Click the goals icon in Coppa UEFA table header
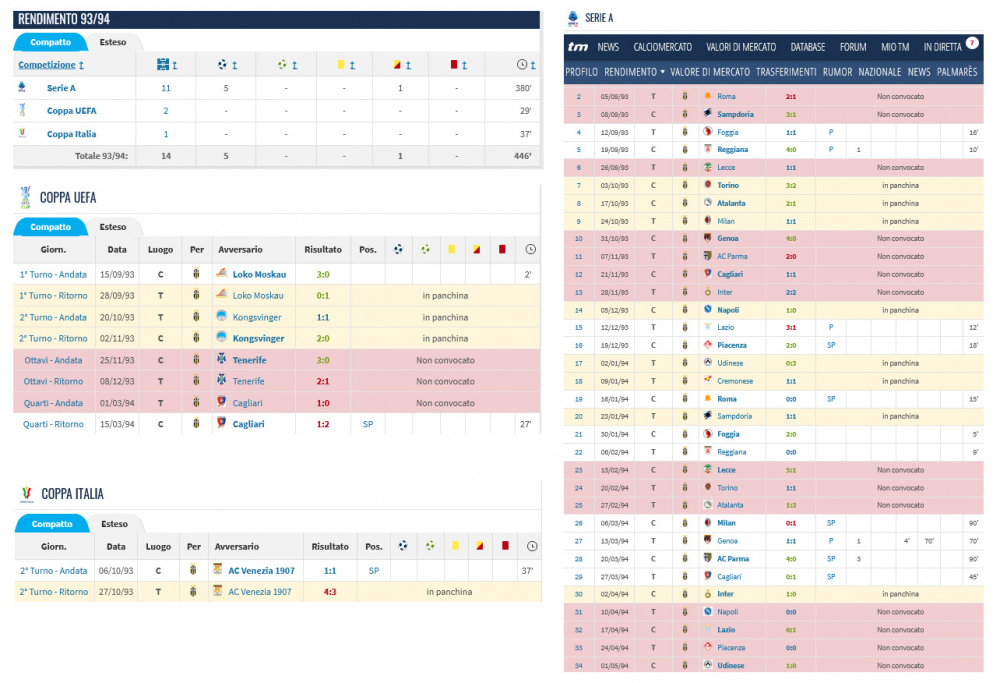This screenshot has height=683, width=1000. [x=399, y=249]
